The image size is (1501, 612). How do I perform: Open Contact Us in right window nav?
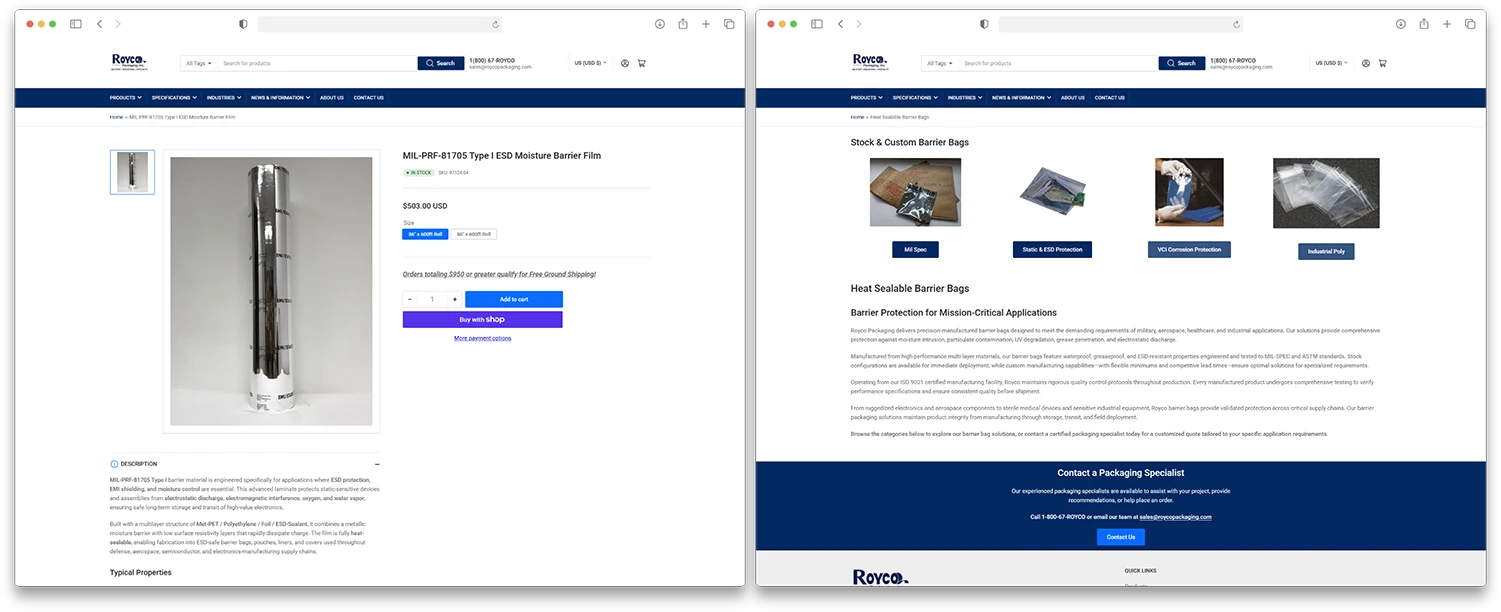click(x=1110, y=98)
